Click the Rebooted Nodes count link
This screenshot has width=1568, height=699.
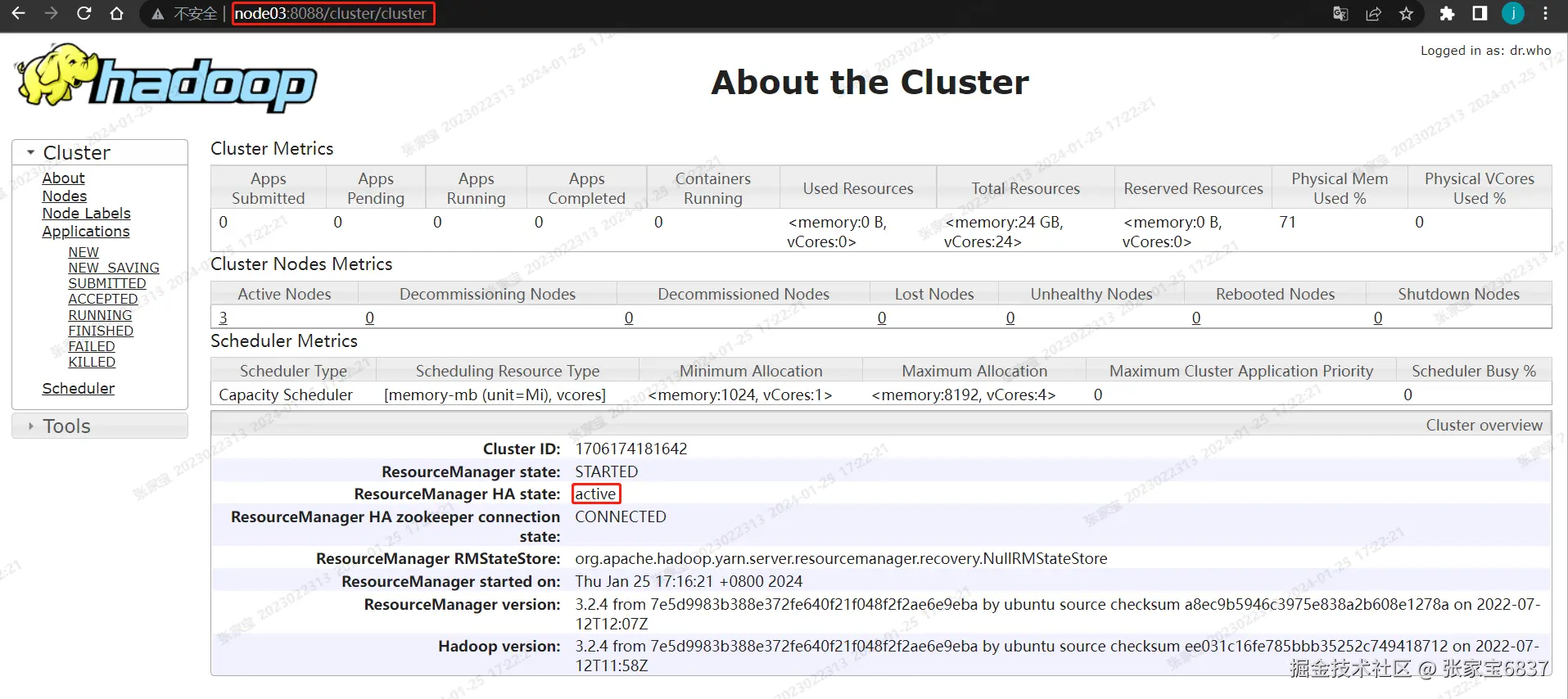pyautogui.click(x=1196, y=318)
